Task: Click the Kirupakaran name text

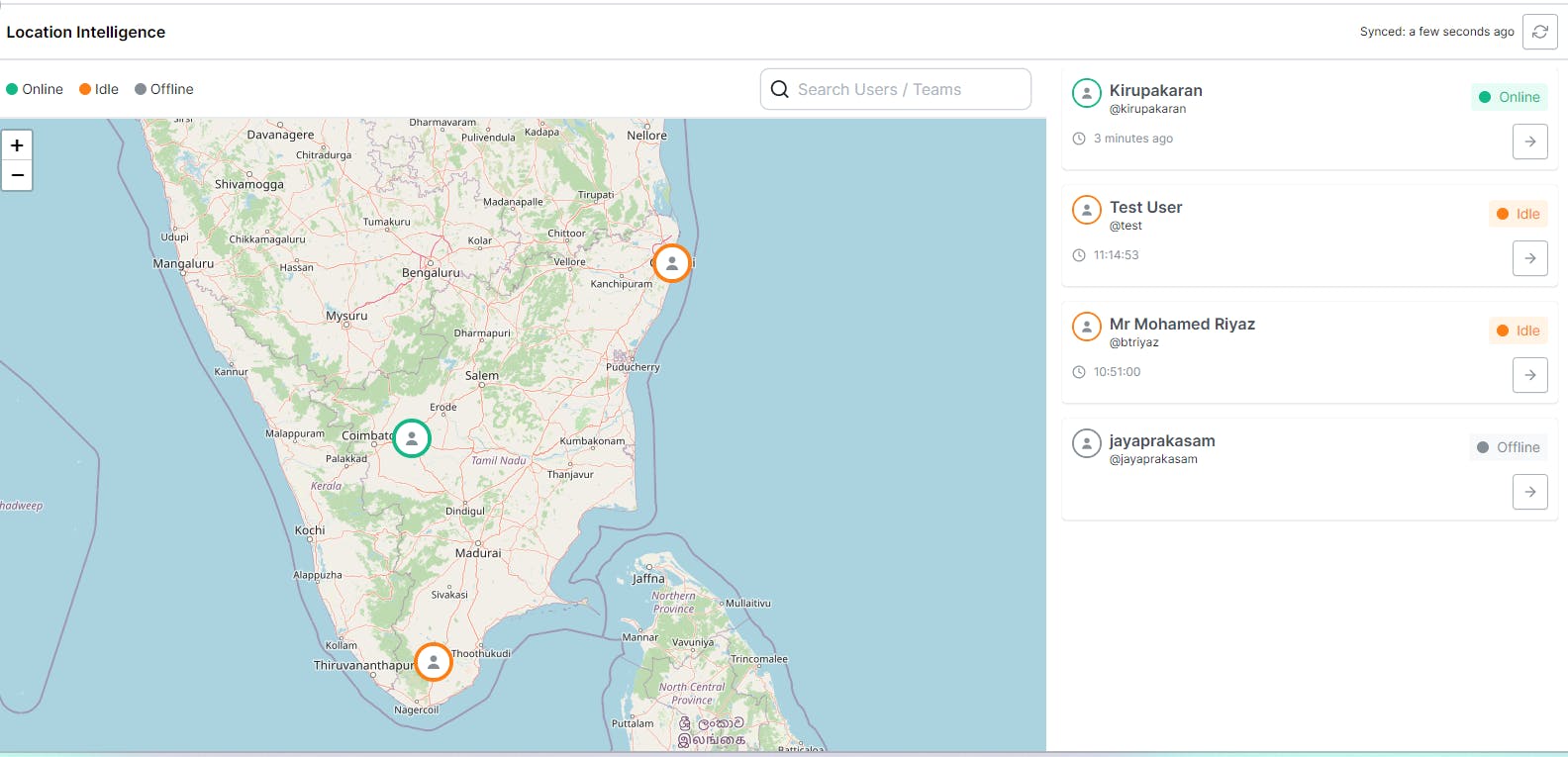Action: point(1155,90)
